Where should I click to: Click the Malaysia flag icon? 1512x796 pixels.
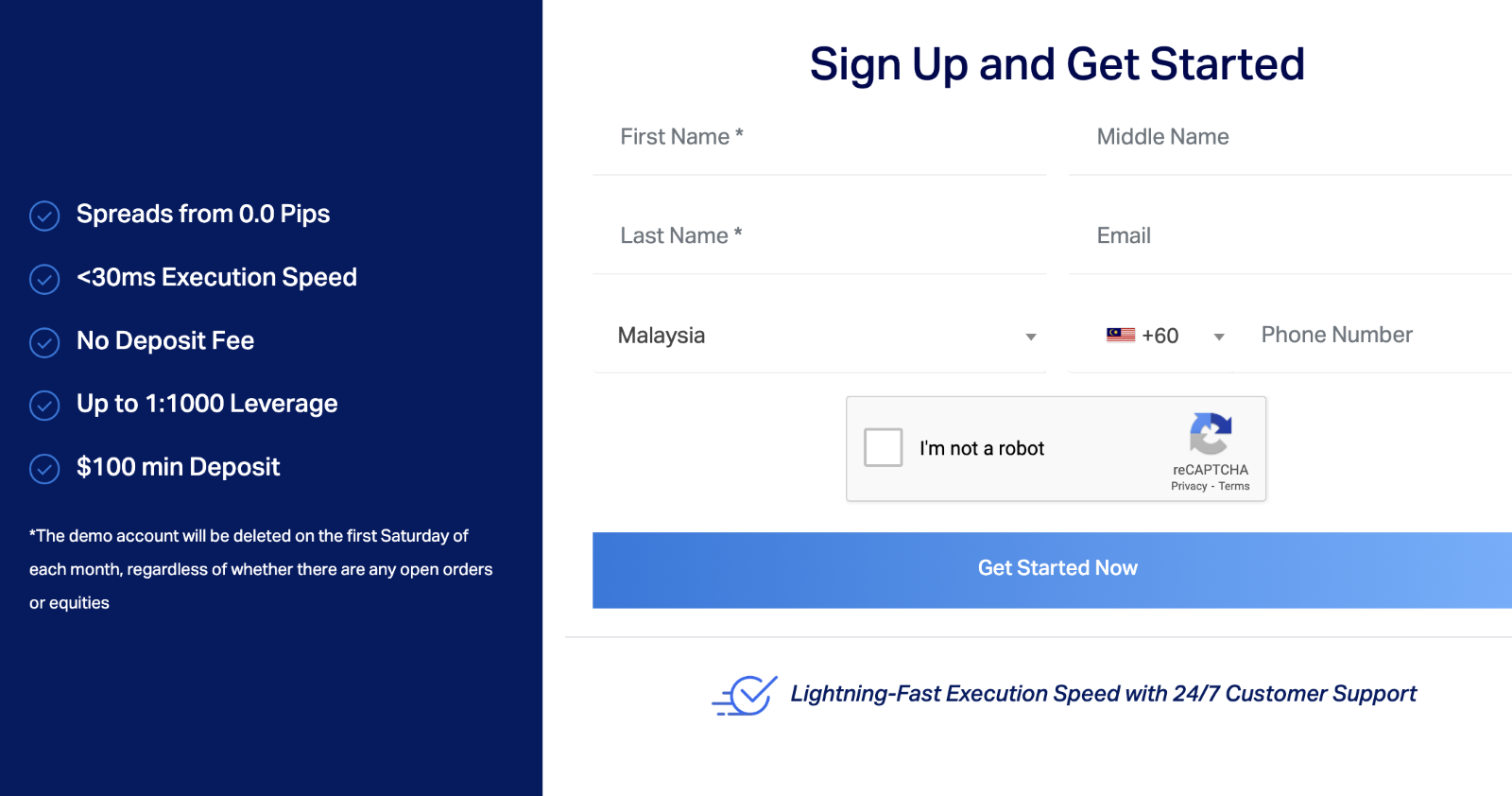point(1121,335)
